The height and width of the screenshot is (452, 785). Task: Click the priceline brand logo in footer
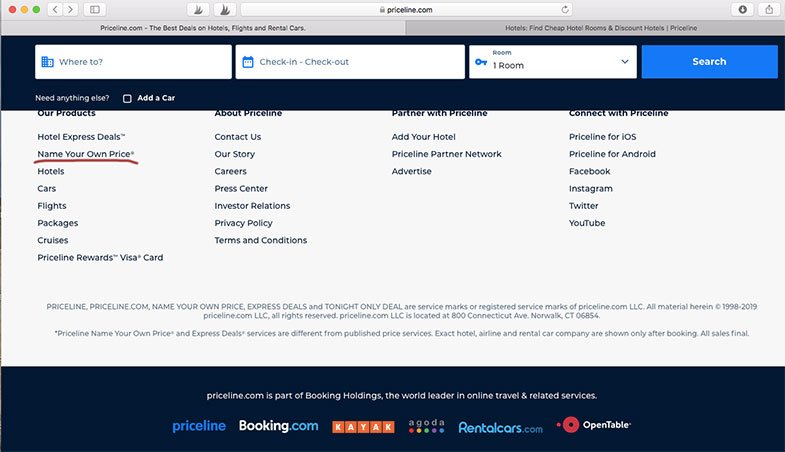pos(199,426)
